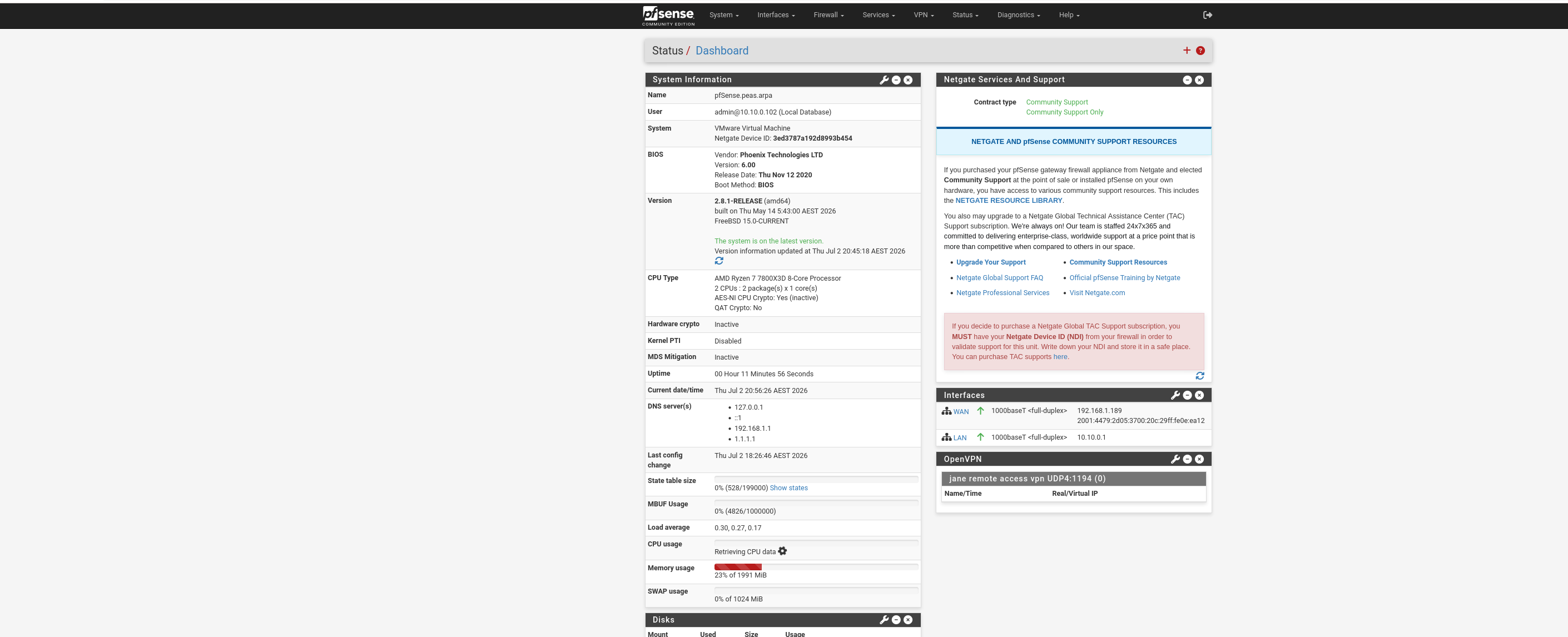Open Community Support Resources link
Screen dimensions: 1568x637
(x=1118, y=262)
